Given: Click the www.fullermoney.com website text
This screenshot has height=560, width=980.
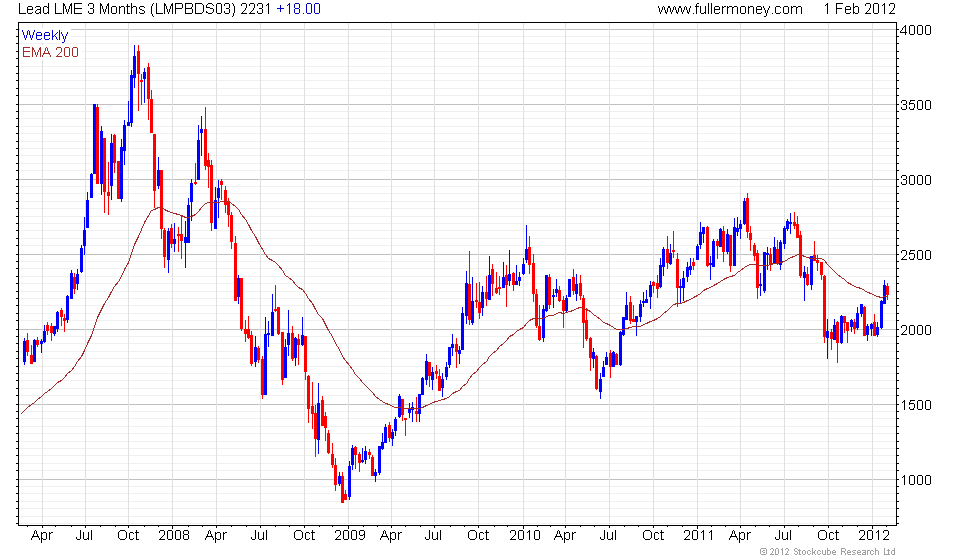Looking at the screenshot, I should (730, 9).
